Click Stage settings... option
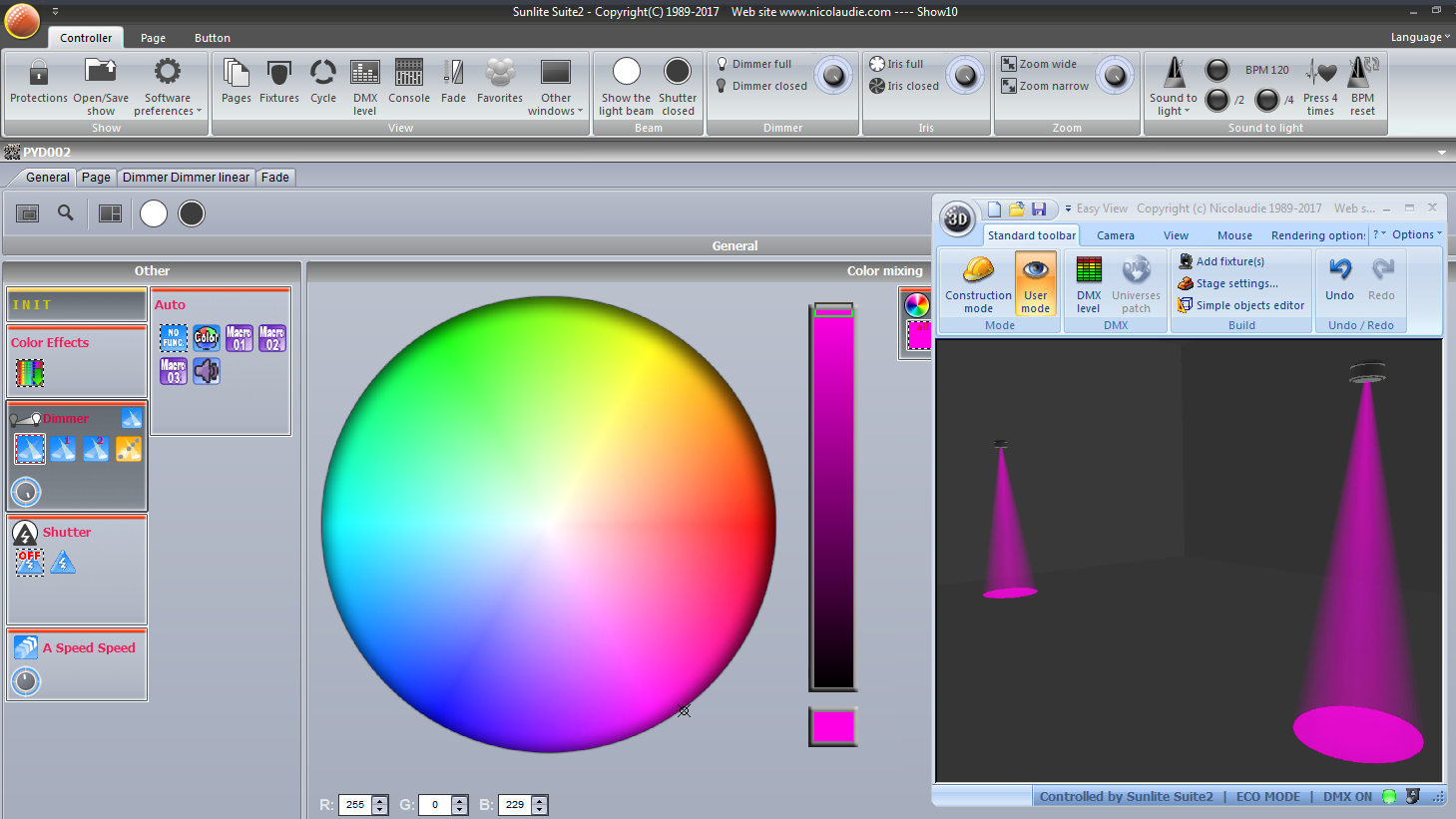The height and width of the screenshot is (819, 1456). point(1236,283)
